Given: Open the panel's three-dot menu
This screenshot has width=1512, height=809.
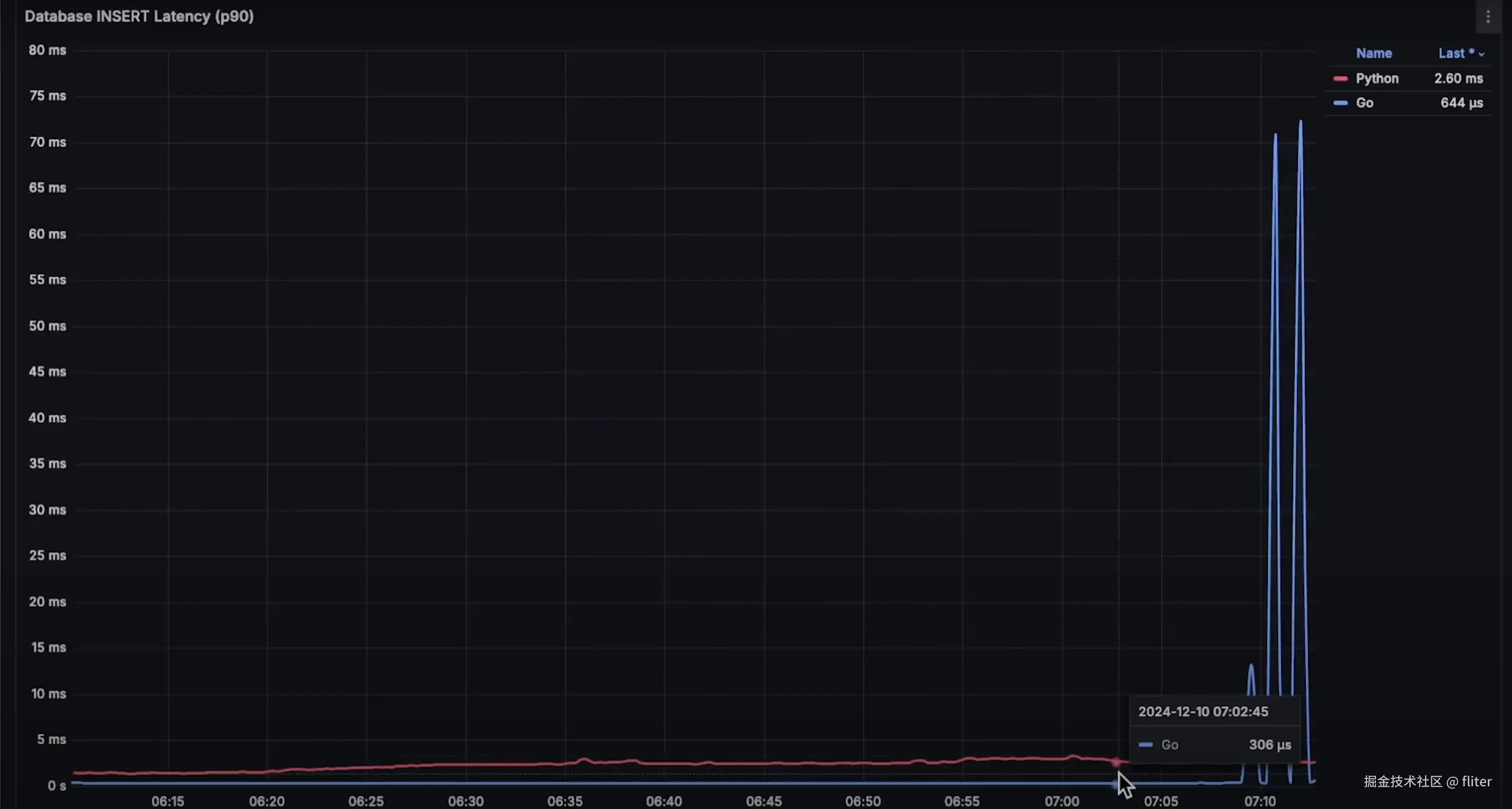Looking at the screenshot, I should point(1487,17).
